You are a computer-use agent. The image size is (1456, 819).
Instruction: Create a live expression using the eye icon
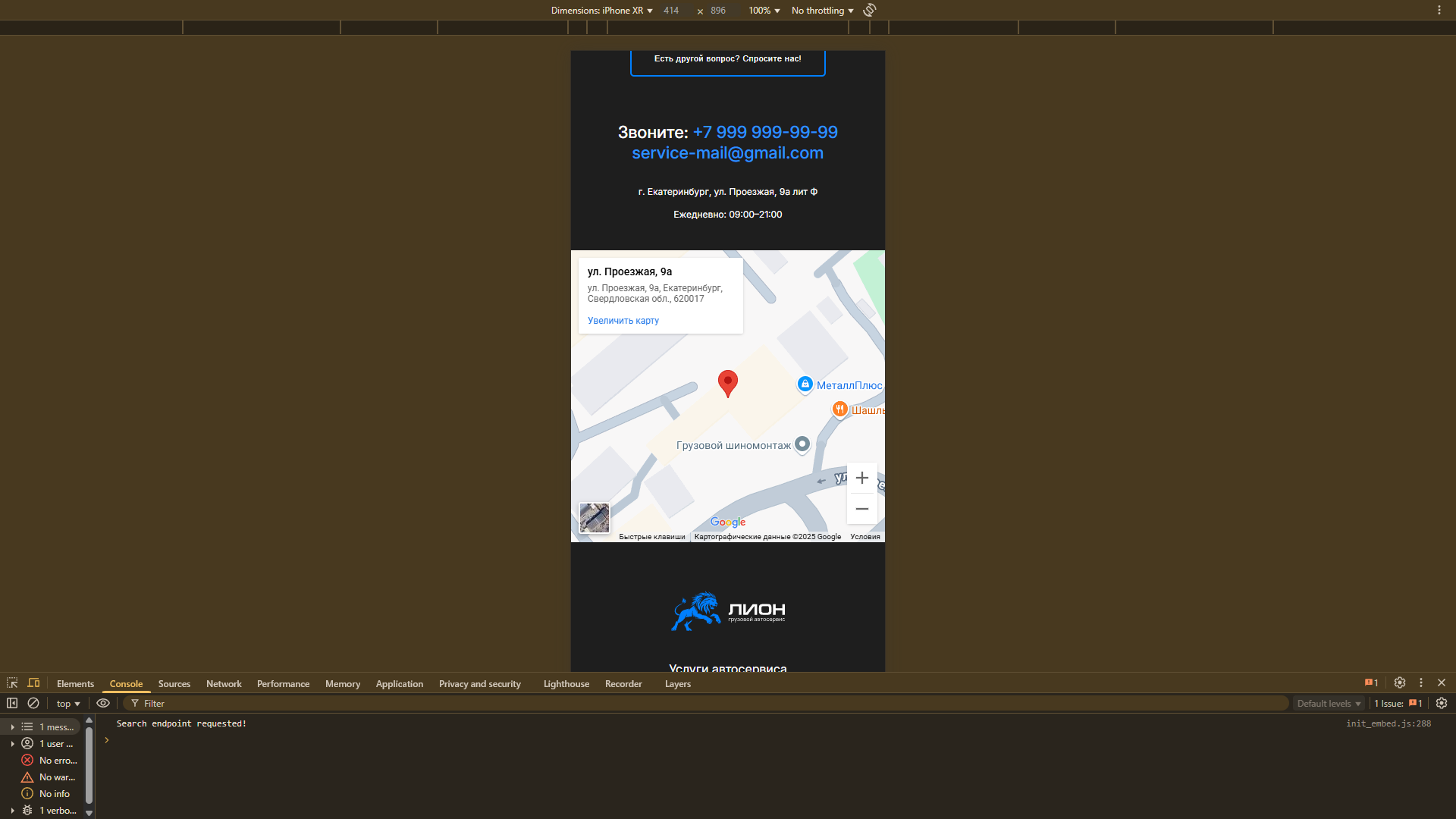(103, 703)
